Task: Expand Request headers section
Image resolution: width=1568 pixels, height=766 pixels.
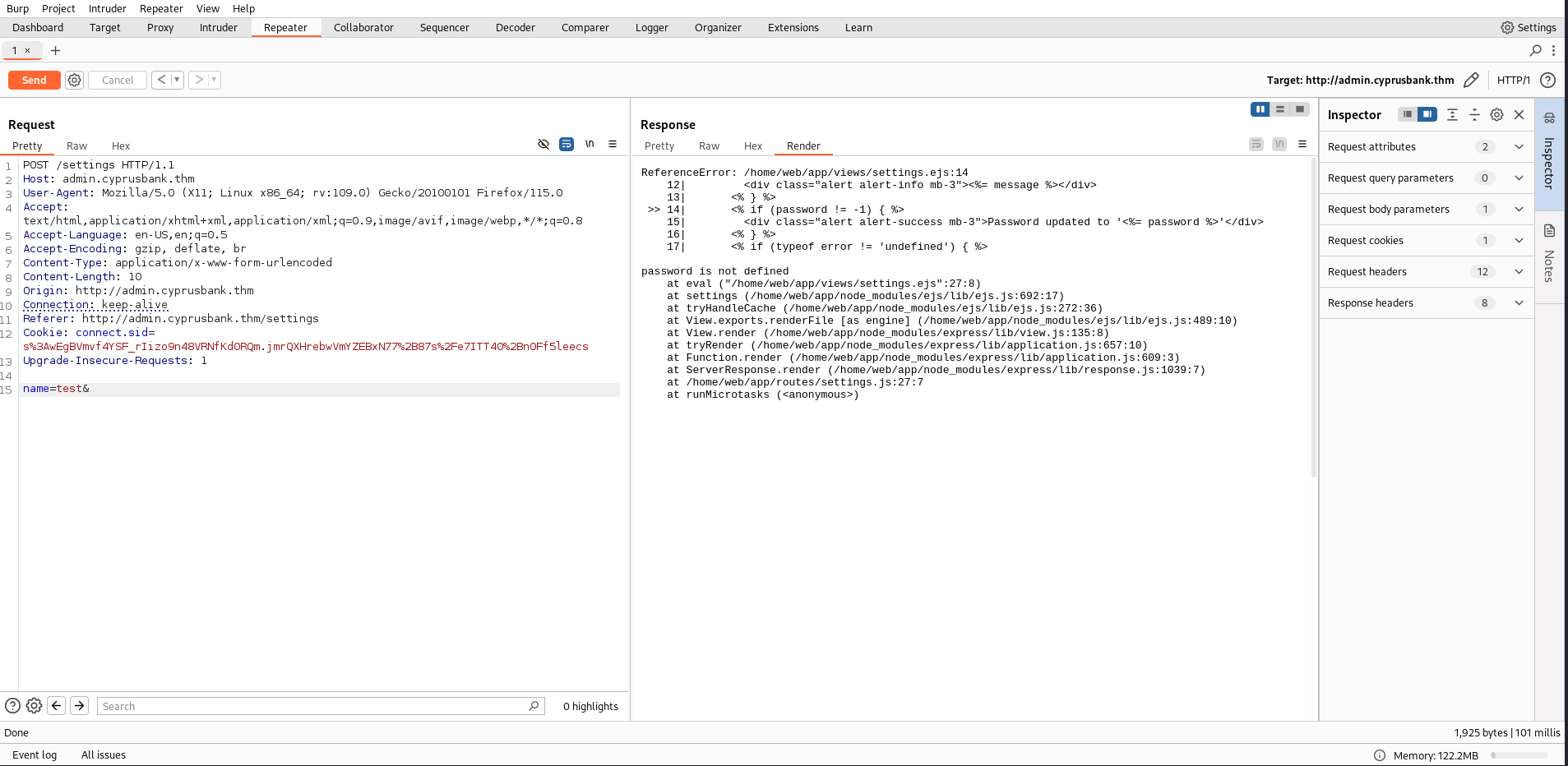Action: coord(1427,272)
